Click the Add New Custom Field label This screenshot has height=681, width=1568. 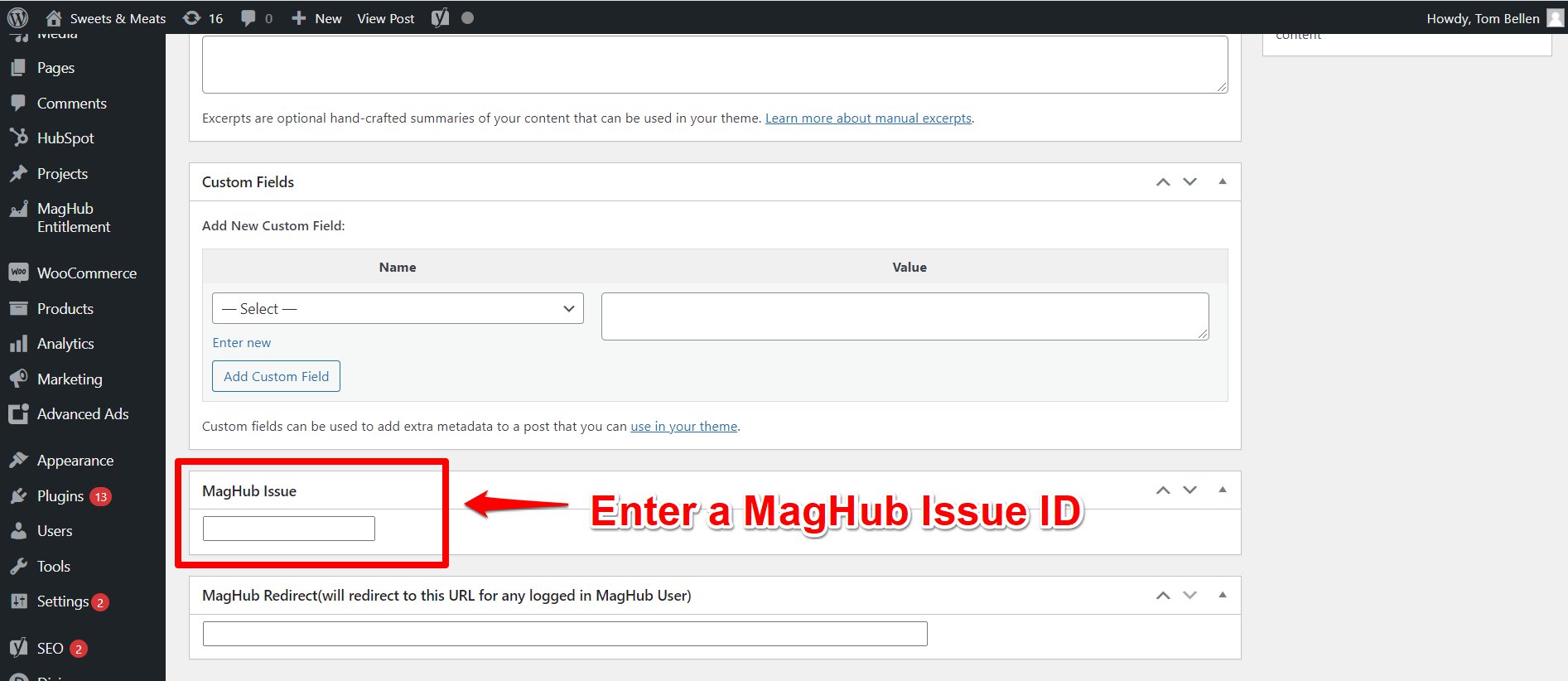tap(273, 225)
